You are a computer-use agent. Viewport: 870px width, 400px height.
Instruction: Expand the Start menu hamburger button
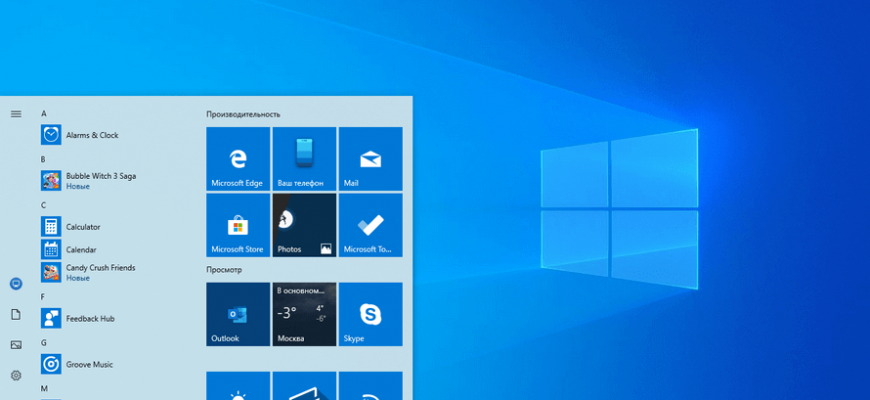16,114
